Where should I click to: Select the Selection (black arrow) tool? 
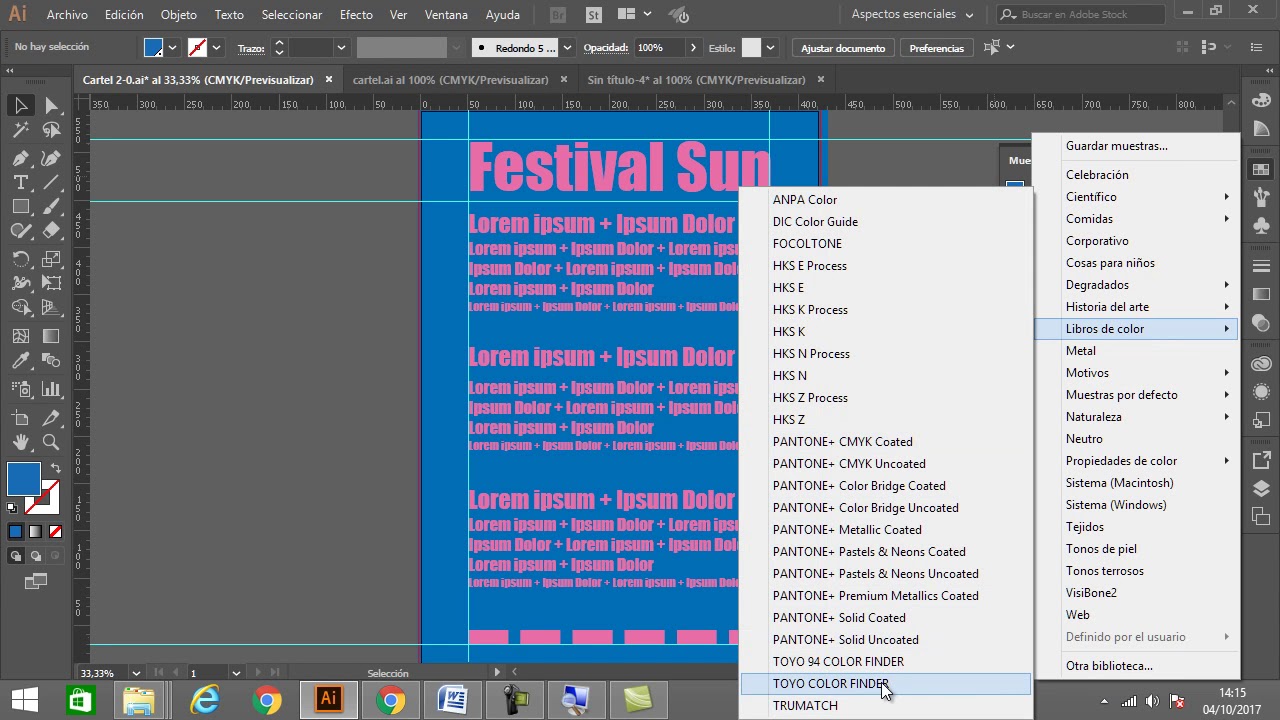(21, 105)
